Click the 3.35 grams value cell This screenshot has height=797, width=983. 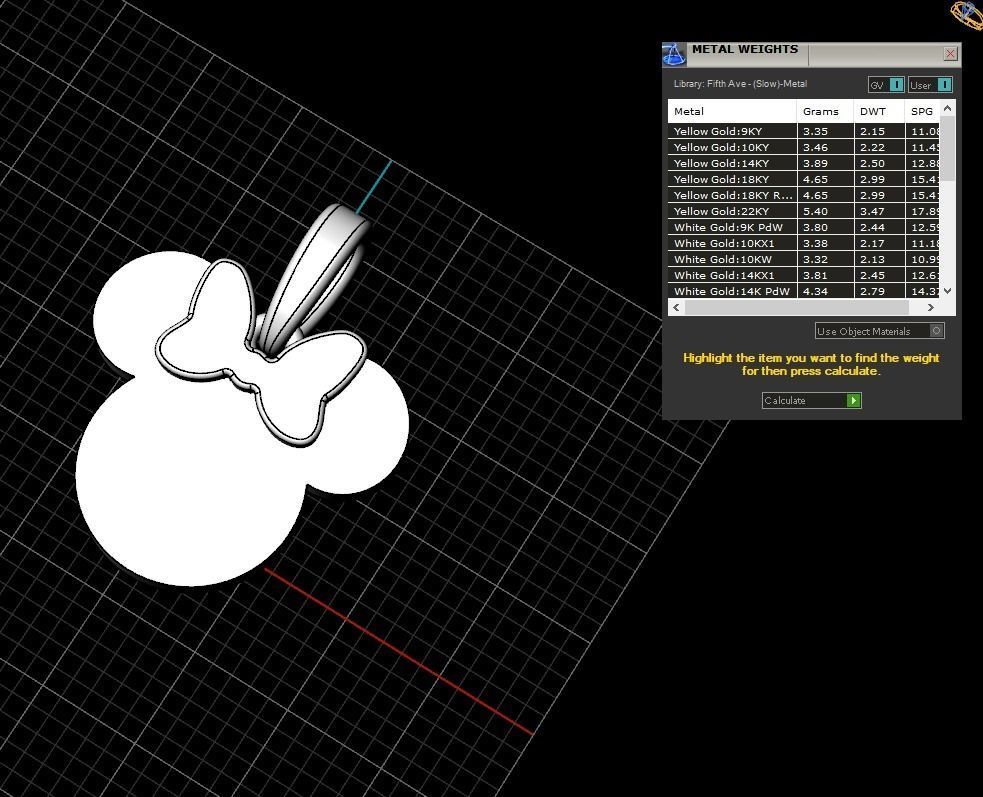click(x=825, y=131)
